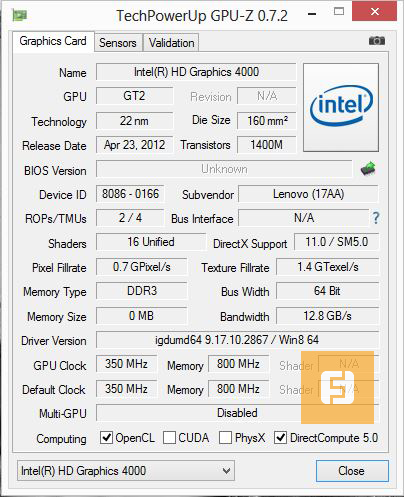Click the camera screenshot icon
Screen dimensions: 404x497
coord(377,41)
